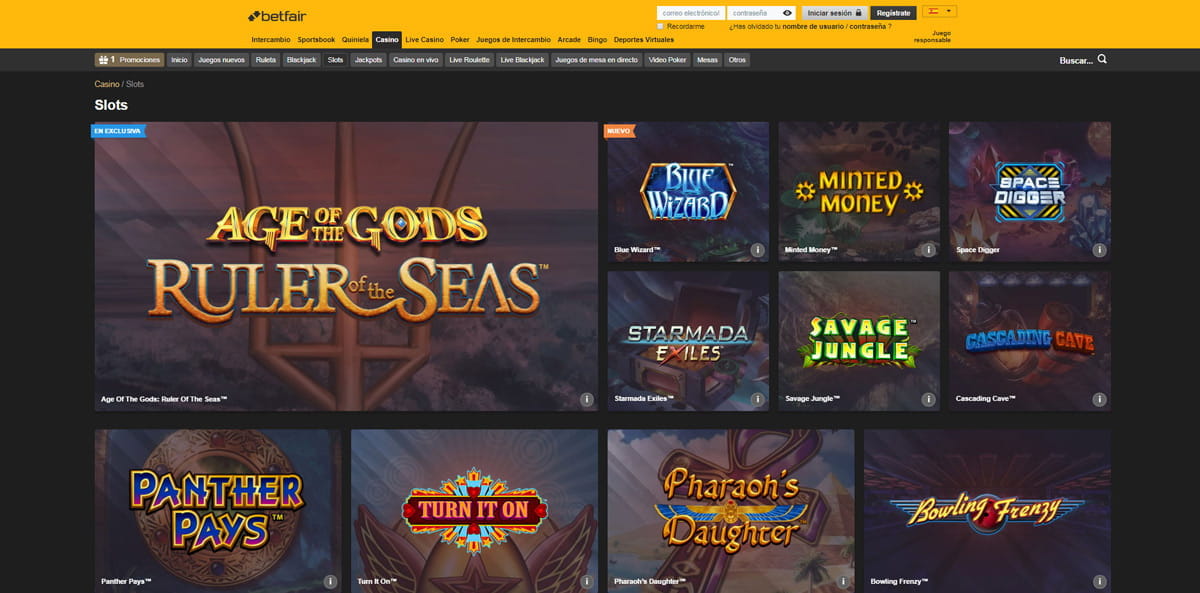The height and width of the screenshot is (593, 1200).
Task: Select Casino en vivo in the submenu
Action: click(416, 60)
